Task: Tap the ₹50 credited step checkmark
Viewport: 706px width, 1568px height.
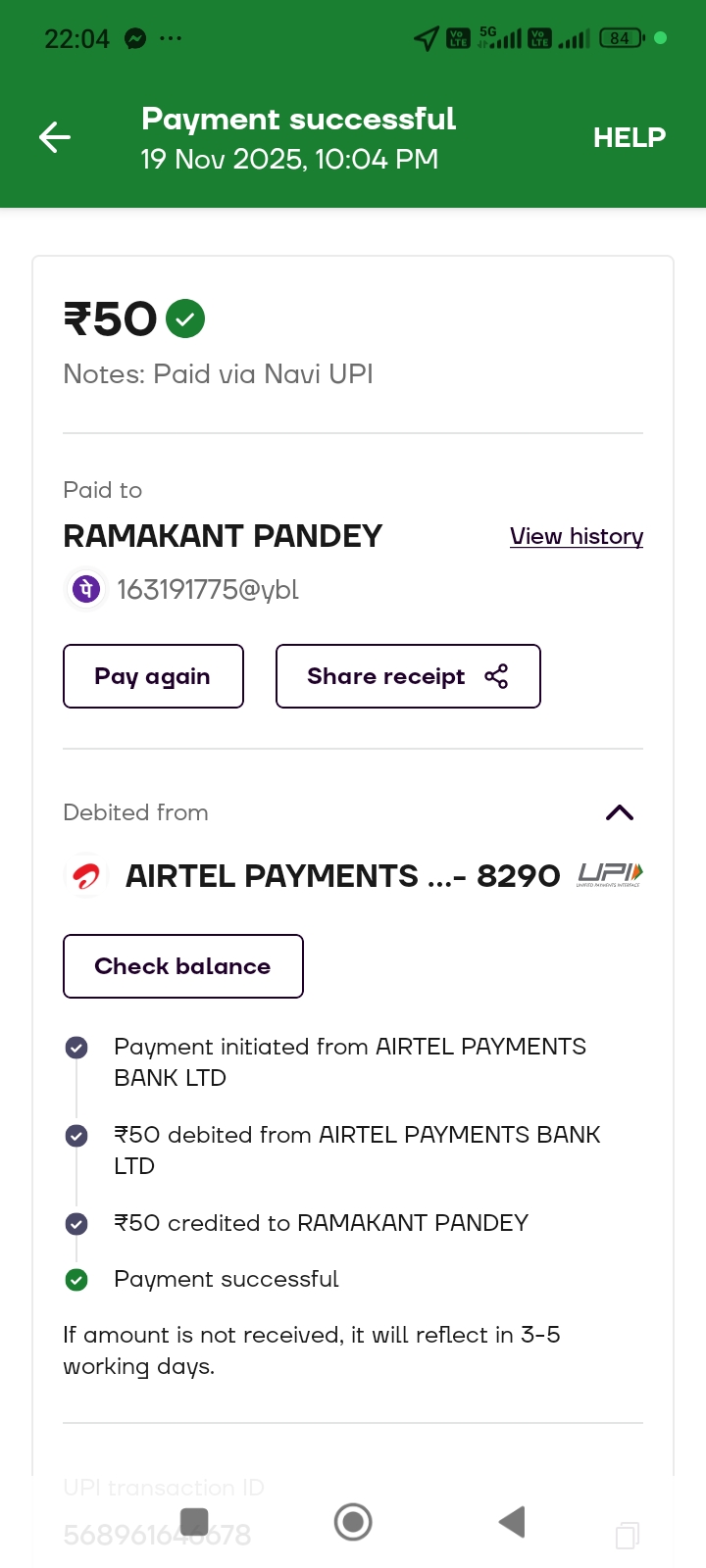Action: point(76,1224)
